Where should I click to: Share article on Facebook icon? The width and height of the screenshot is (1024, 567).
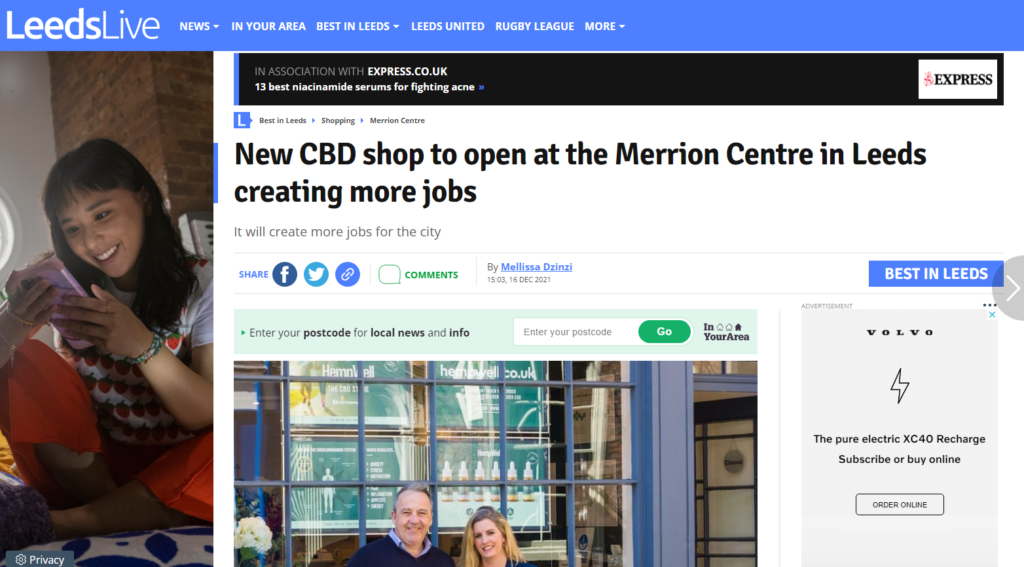(x=285, y=274)
